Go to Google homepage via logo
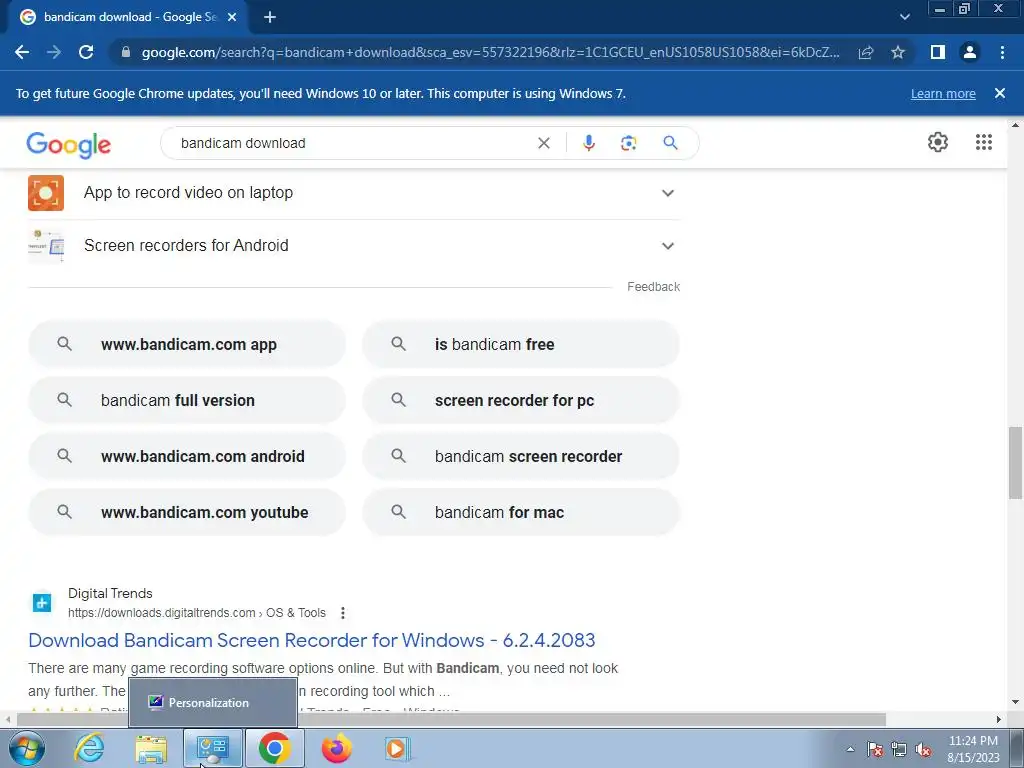Viewport: 1024px width, 768px height. coord(69,144)
